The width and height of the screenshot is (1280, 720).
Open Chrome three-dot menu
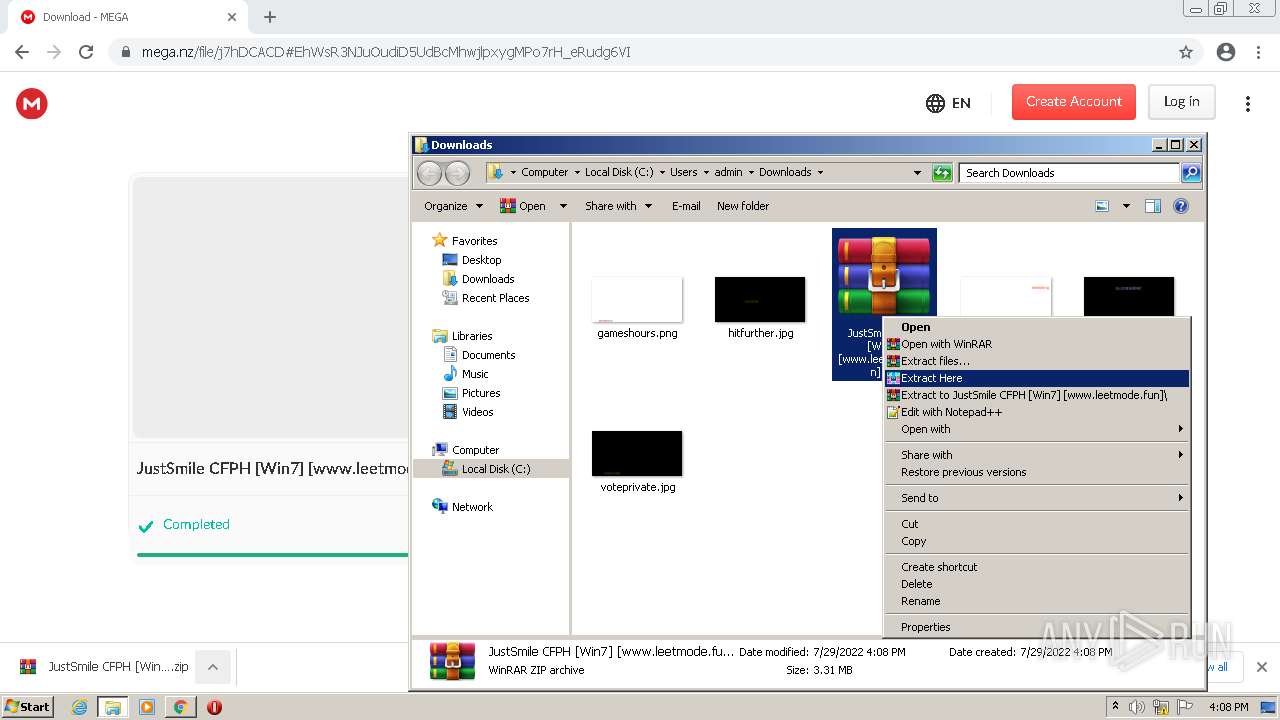click(1259, 52)
